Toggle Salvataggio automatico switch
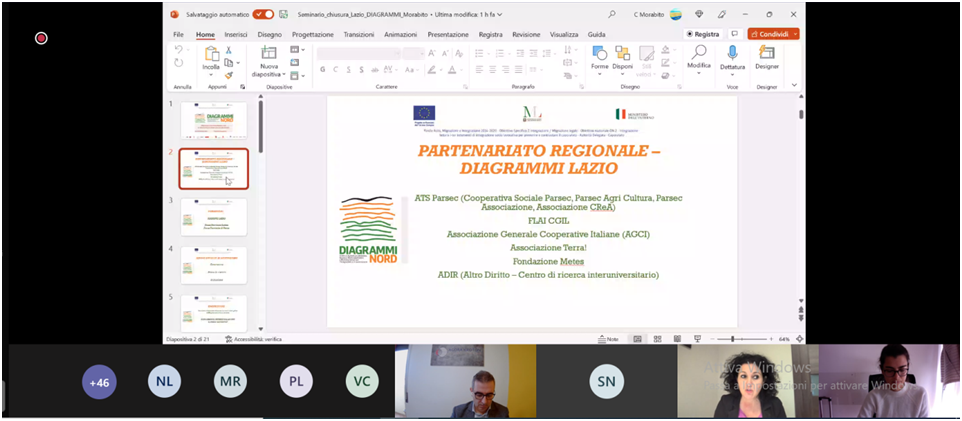Screen dimensions: 962x421 (x=263, y=14)
